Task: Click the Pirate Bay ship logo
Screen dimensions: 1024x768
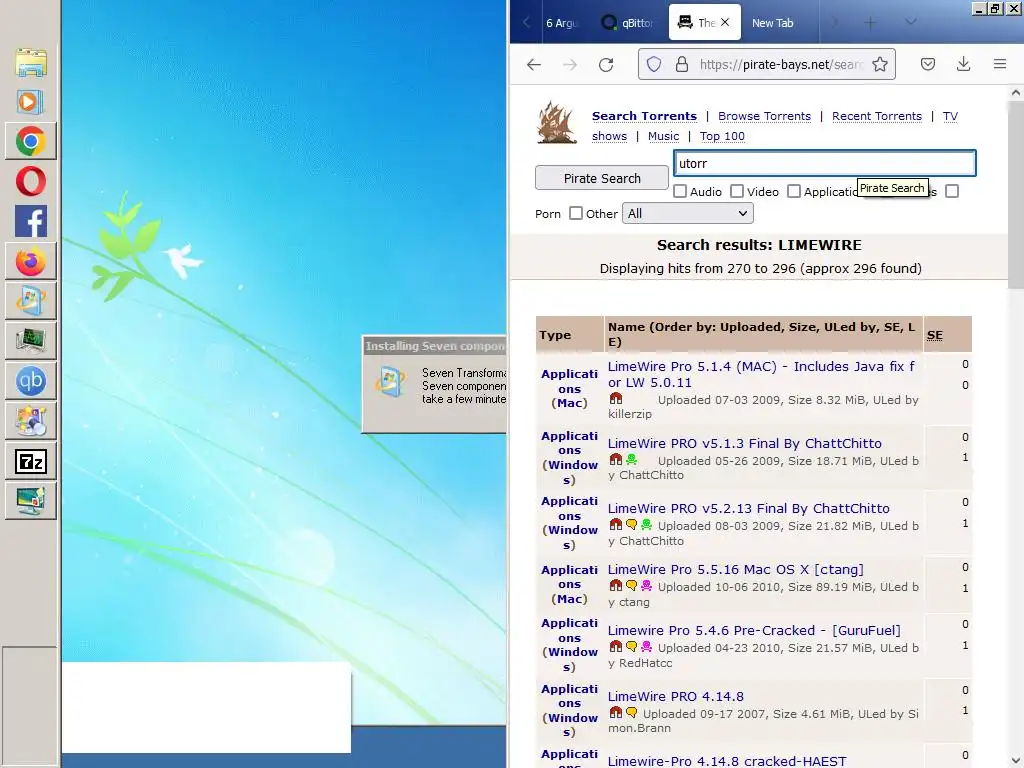Action: point(556,122)
